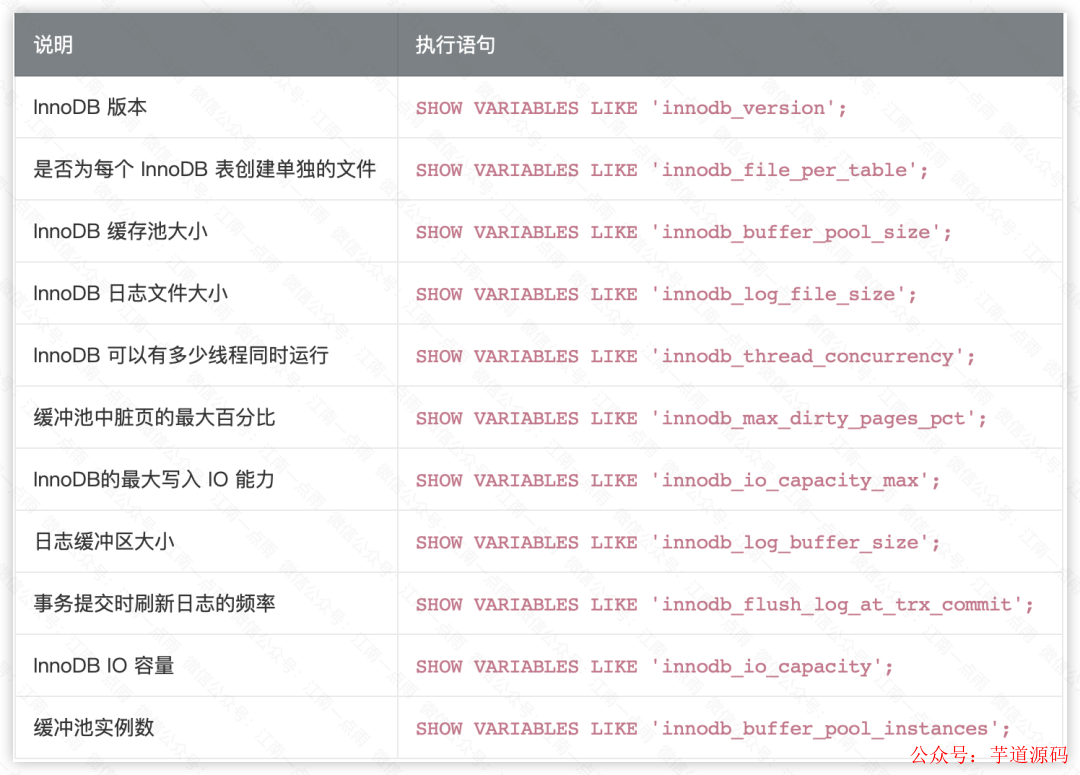This screenshot has height=775, width=1080.
Task: Select the innodb_flush_log_at_trx_commit statement
Action: tap(725, 604)
